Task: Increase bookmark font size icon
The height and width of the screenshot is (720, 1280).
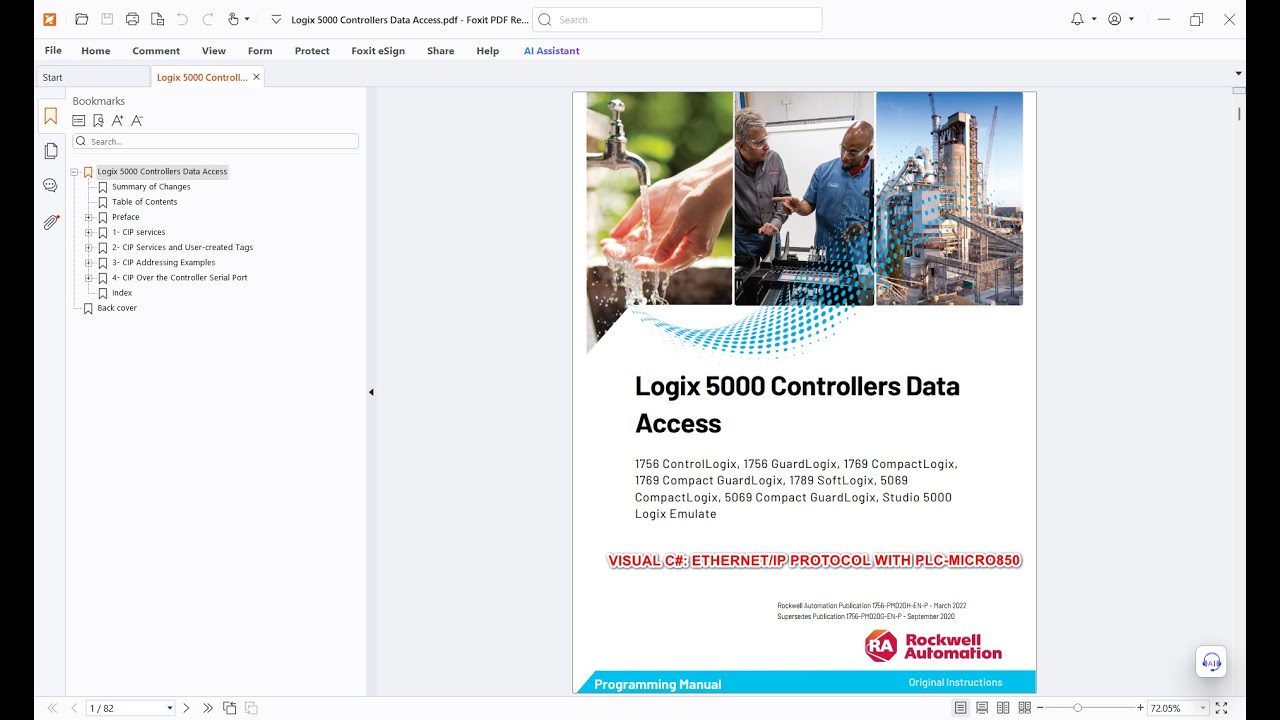Action: click(118, 121)
